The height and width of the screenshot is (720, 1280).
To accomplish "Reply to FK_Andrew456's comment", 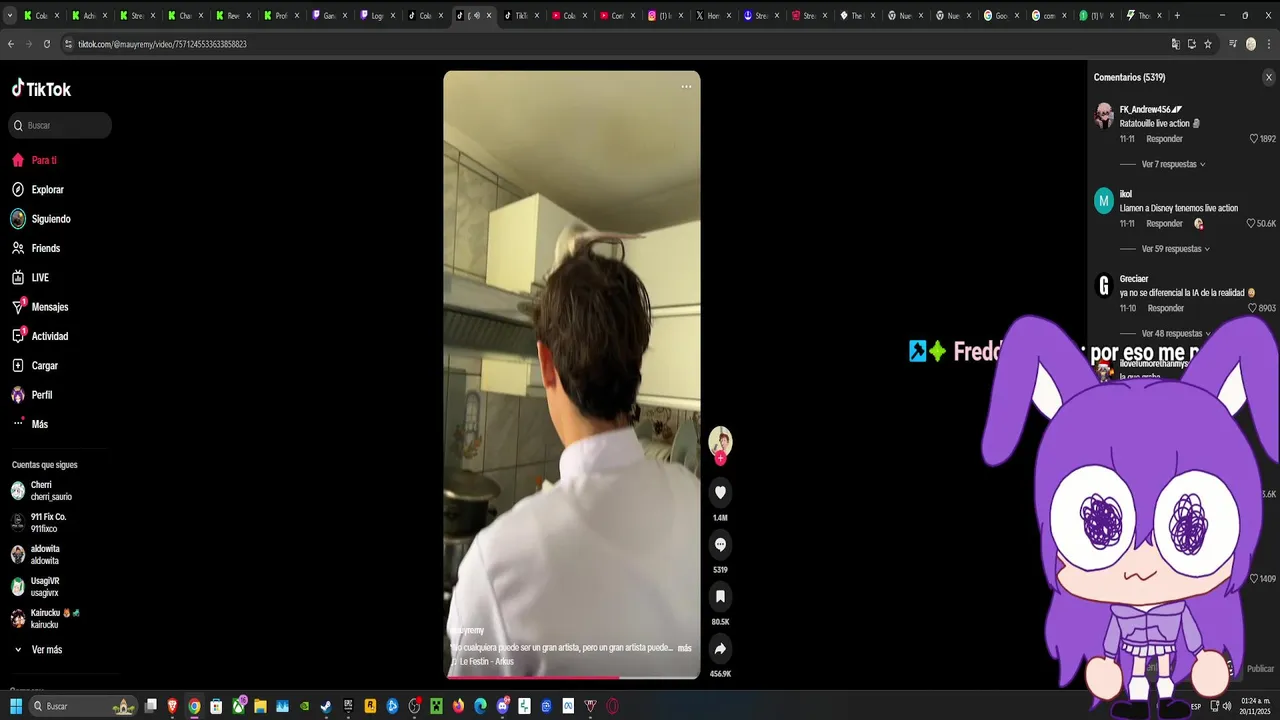I will [1164, 139].
